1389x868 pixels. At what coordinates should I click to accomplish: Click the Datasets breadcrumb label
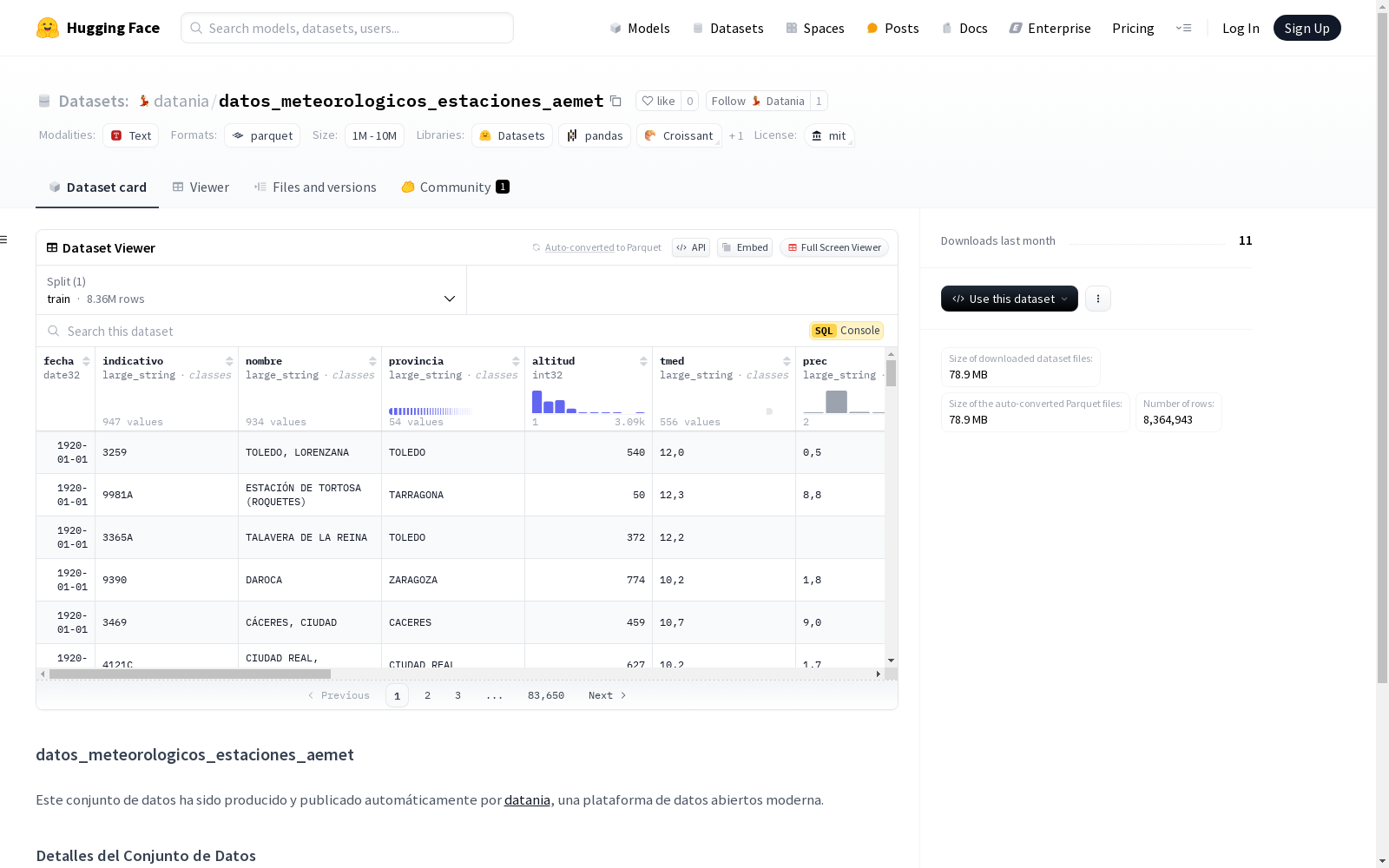(x=93, y=101)
